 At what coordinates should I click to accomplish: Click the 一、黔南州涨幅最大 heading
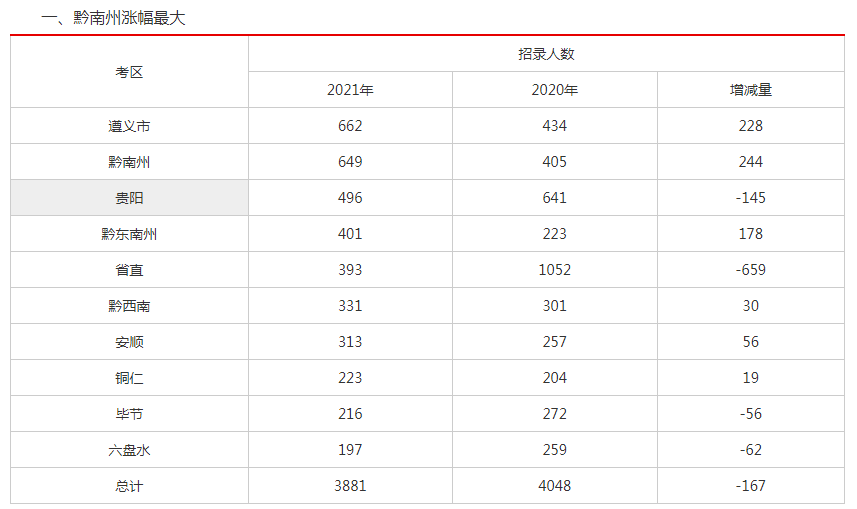point(113,18)
